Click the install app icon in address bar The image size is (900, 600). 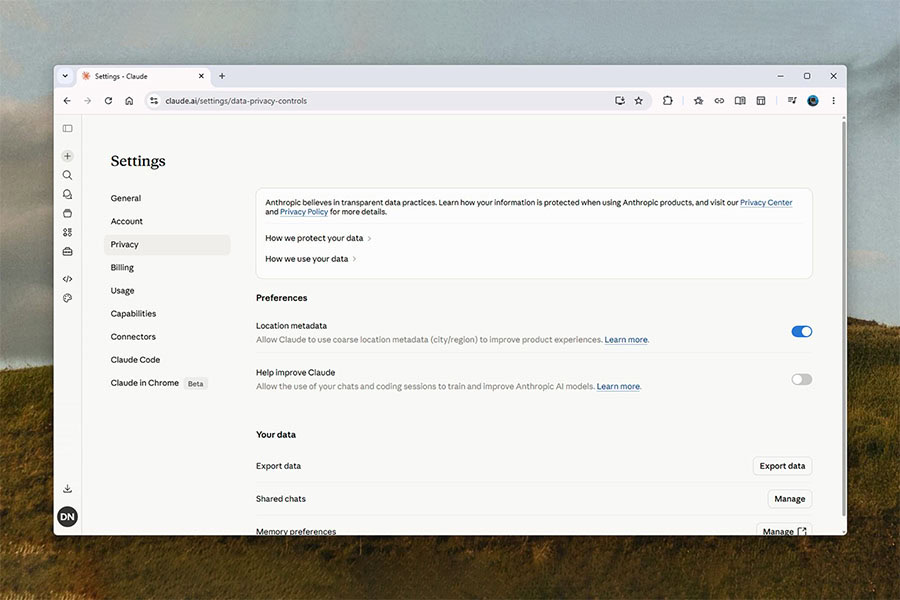tap(619, 101)
